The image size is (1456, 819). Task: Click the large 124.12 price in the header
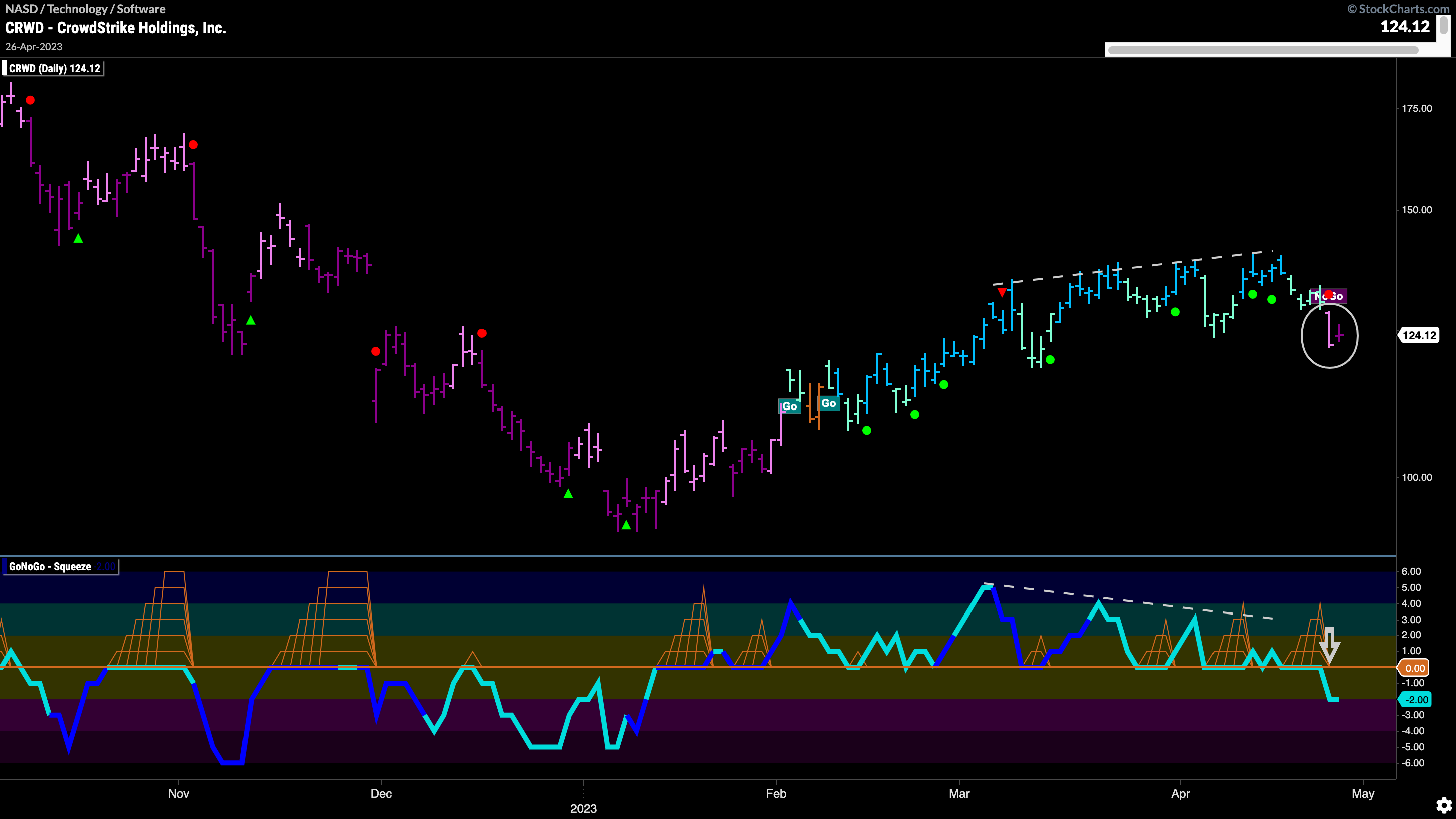coord(1405,27)
